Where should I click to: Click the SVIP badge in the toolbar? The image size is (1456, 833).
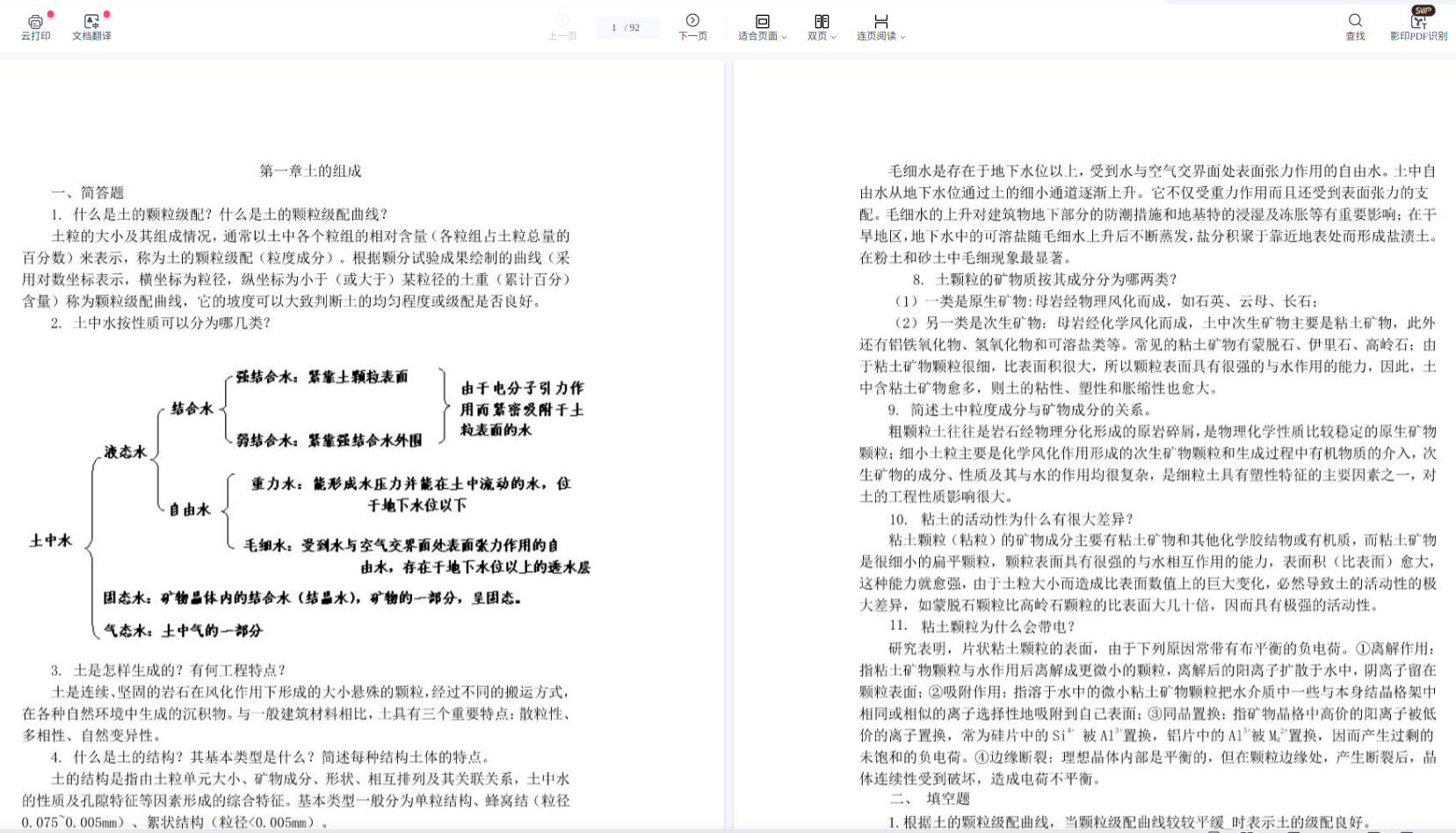pos(1423,11)
